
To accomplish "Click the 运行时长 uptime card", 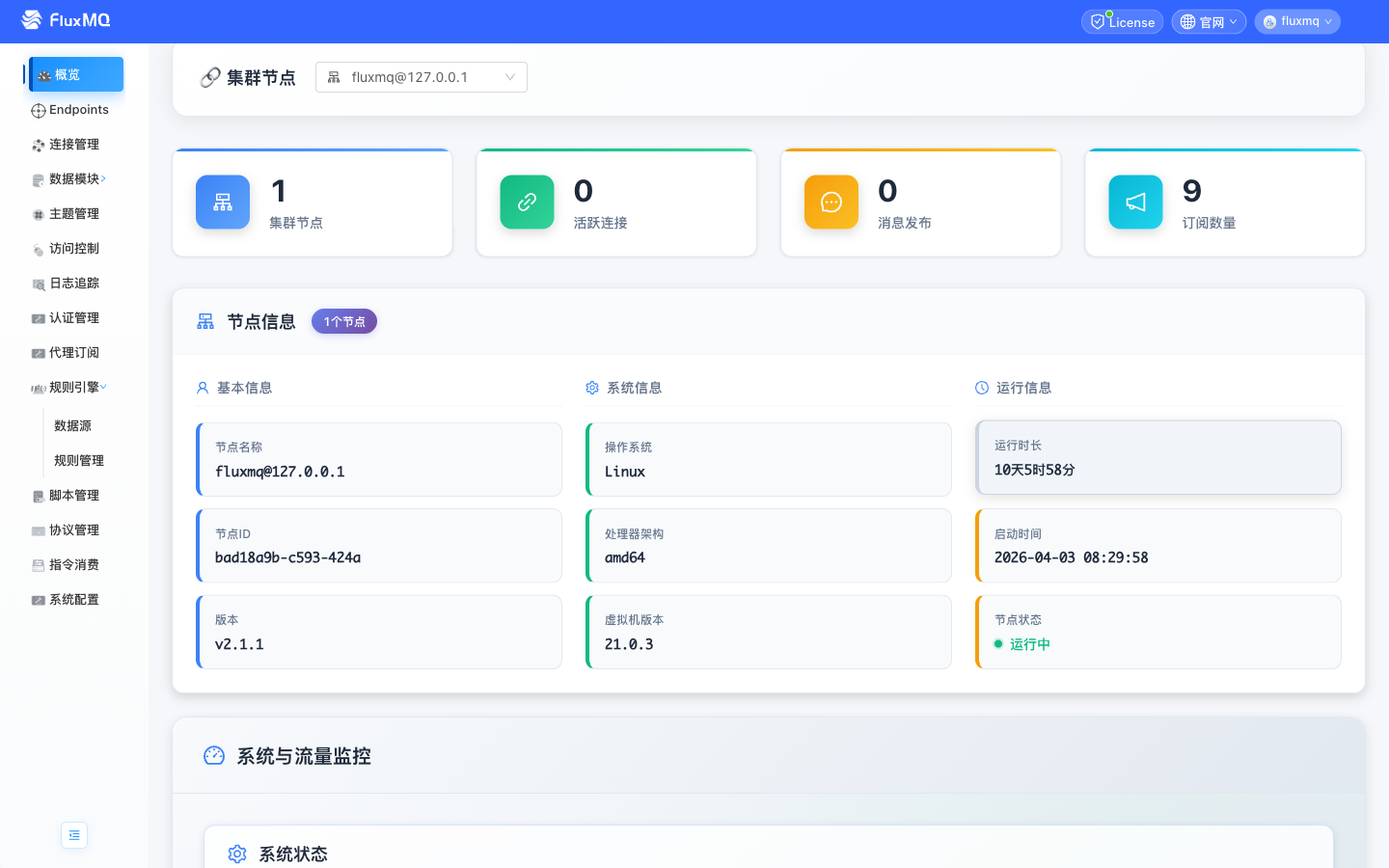I will 1158,458.
